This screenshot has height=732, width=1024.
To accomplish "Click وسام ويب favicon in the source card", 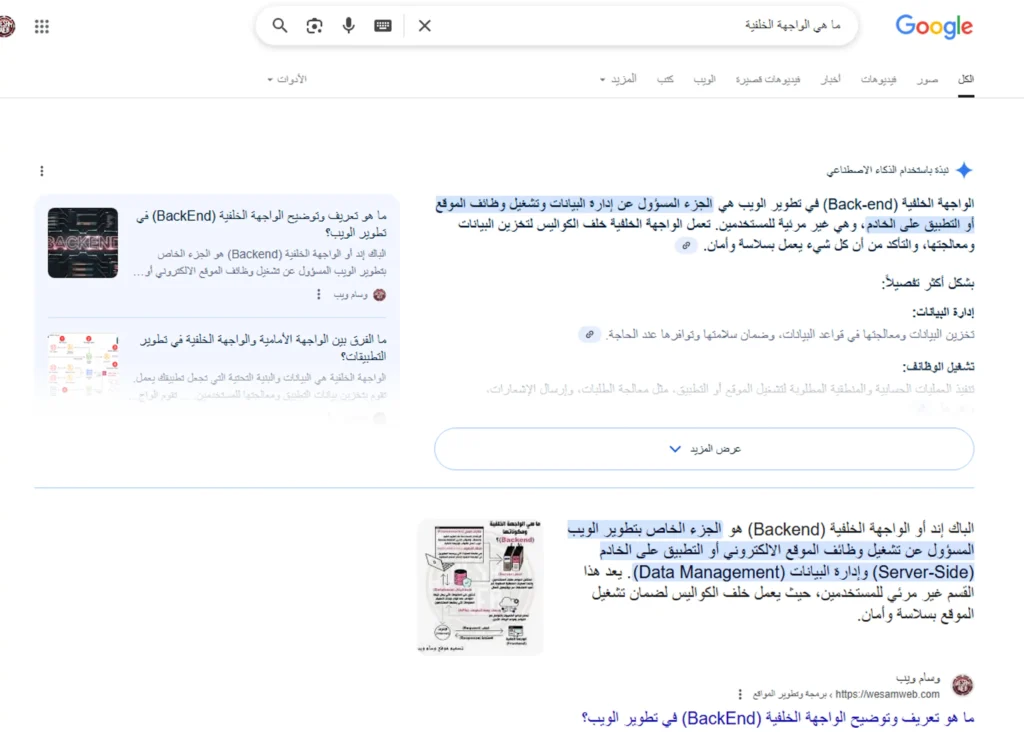I will (x=379, y=294).
